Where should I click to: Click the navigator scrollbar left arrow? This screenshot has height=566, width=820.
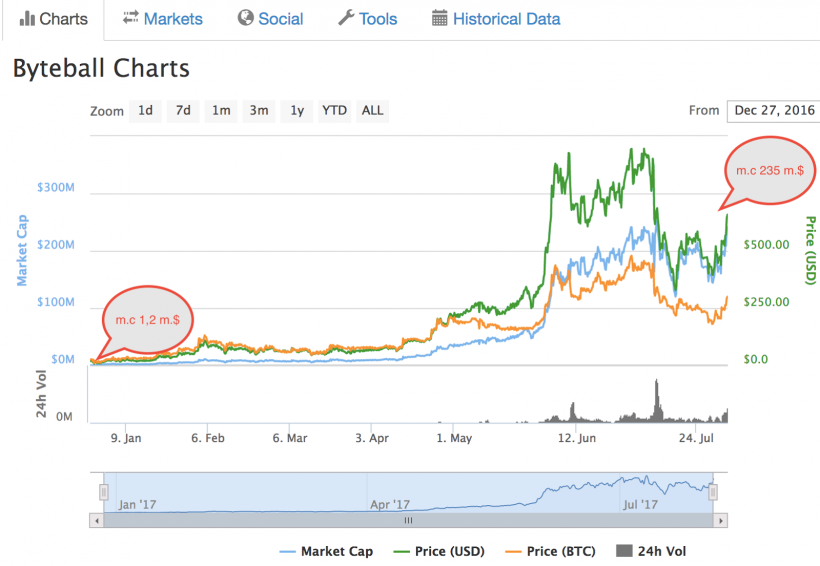tap(96, 521)
